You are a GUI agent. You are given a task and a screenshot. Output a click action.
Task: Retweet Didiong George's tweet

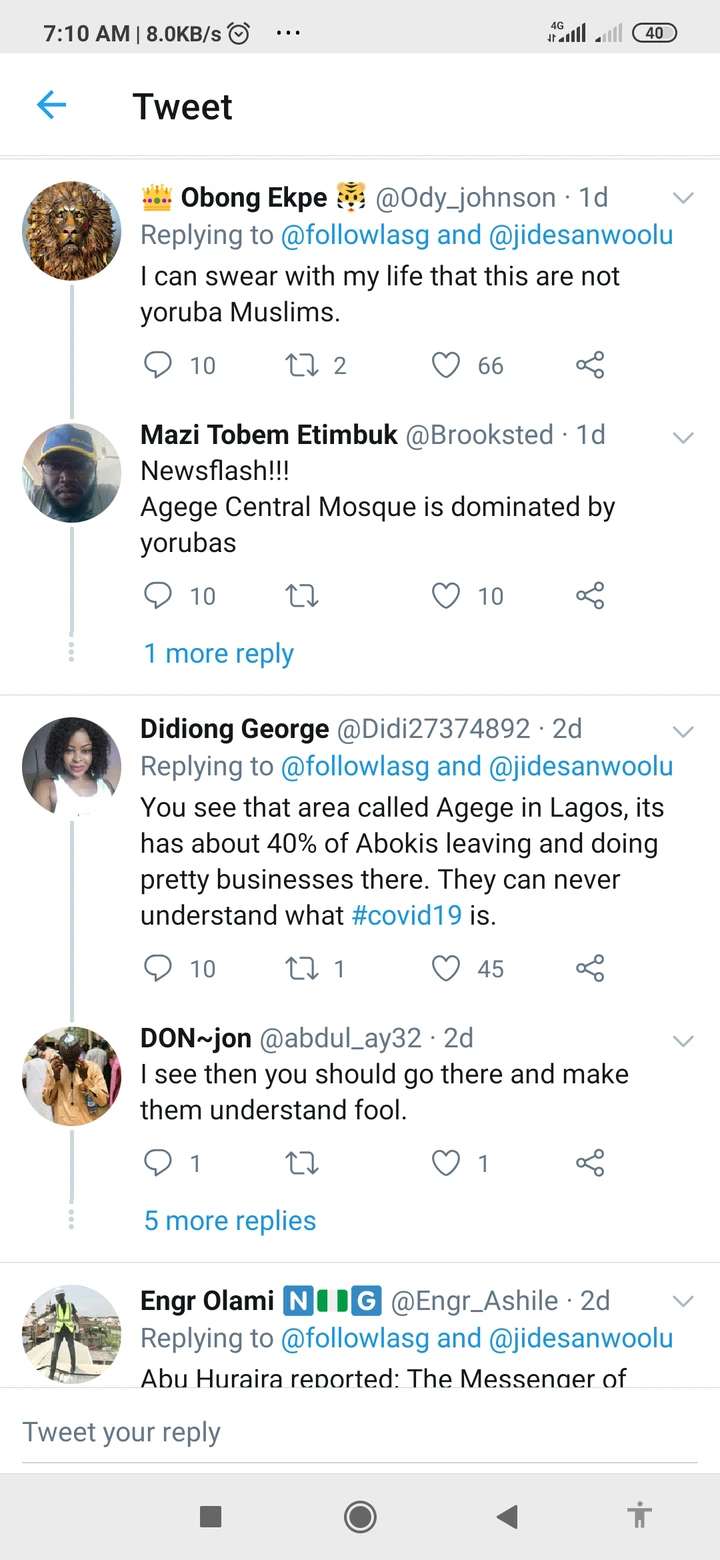click(301, 968)
